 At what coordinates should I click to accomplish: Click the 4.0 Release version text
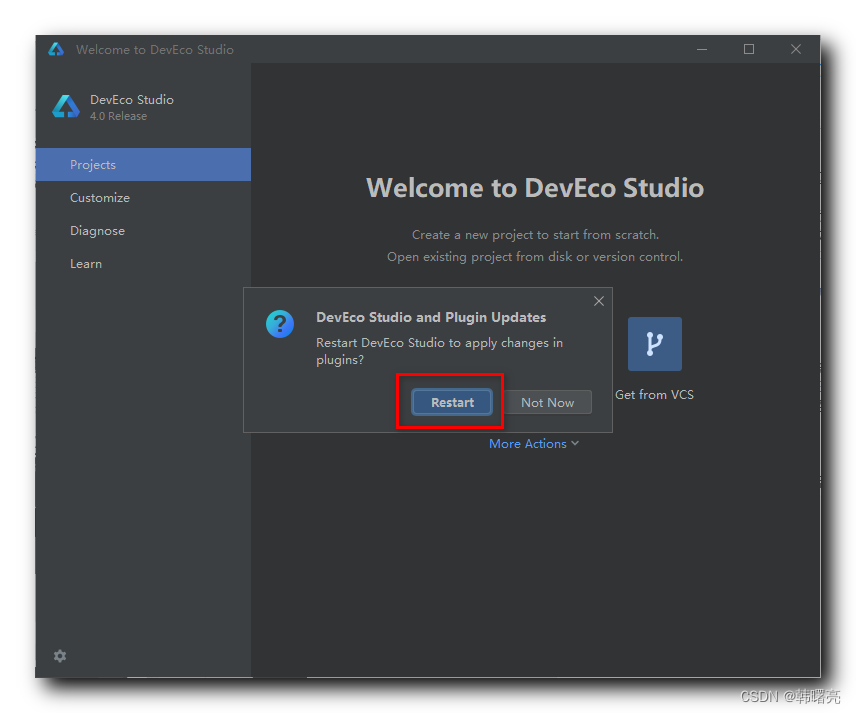(x=118, y=116)
